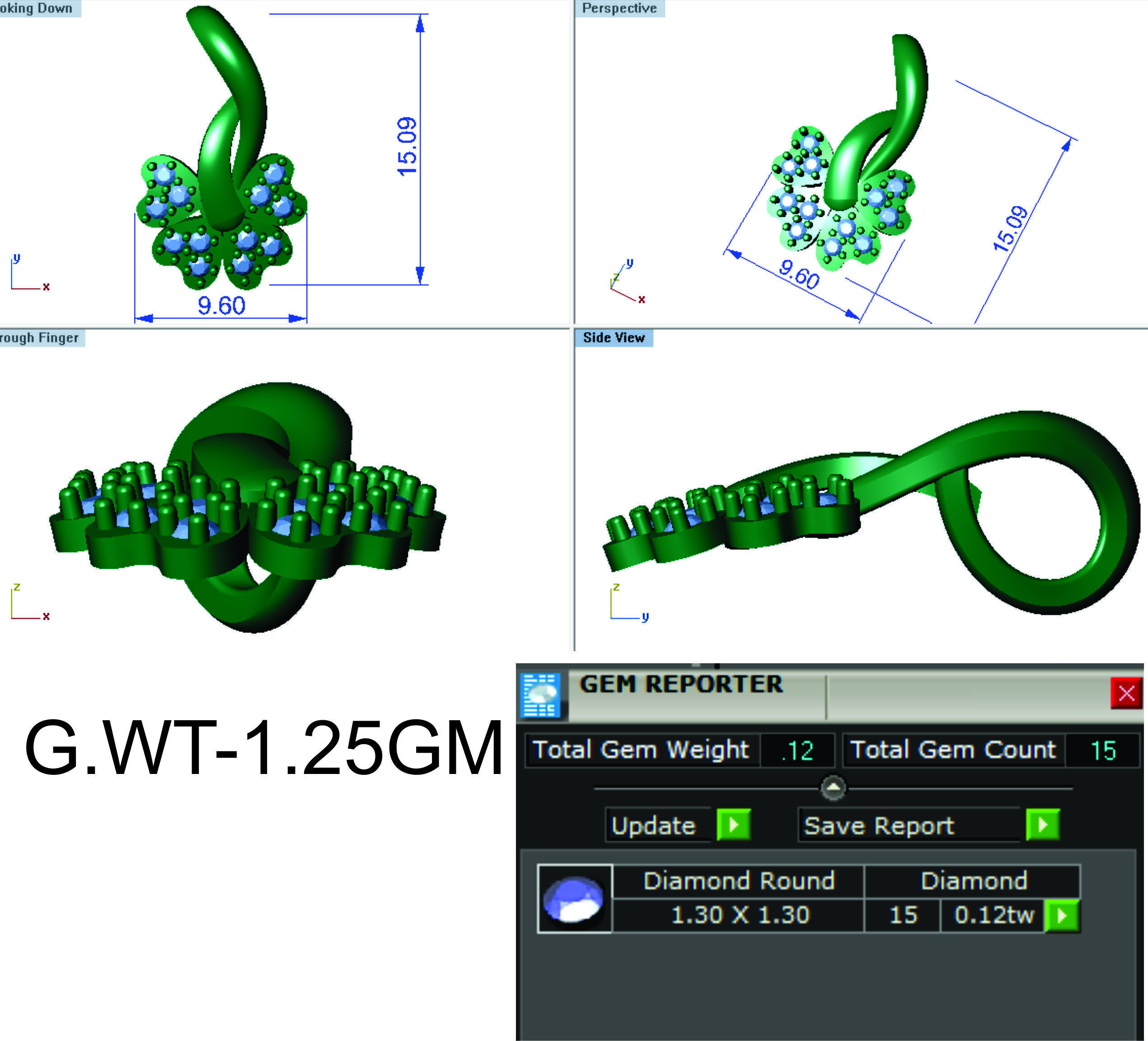Select the 9.60 dimension in Looking Down view

click(221, 306)
